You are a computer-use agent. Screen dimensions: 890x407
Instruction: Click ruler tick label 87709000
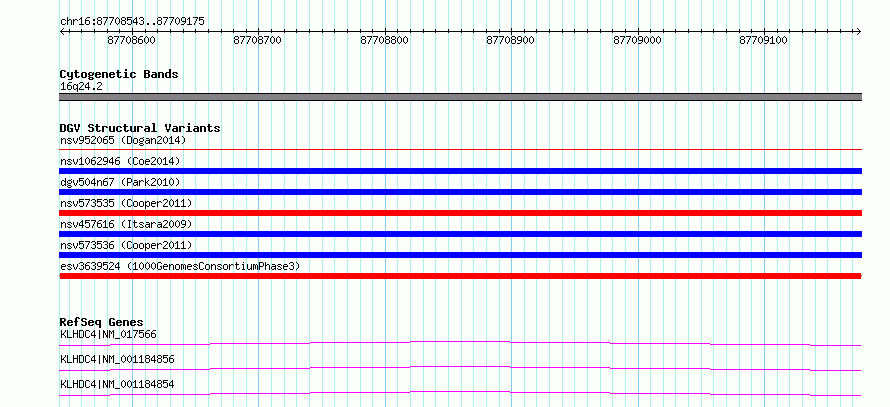point(637,40)
